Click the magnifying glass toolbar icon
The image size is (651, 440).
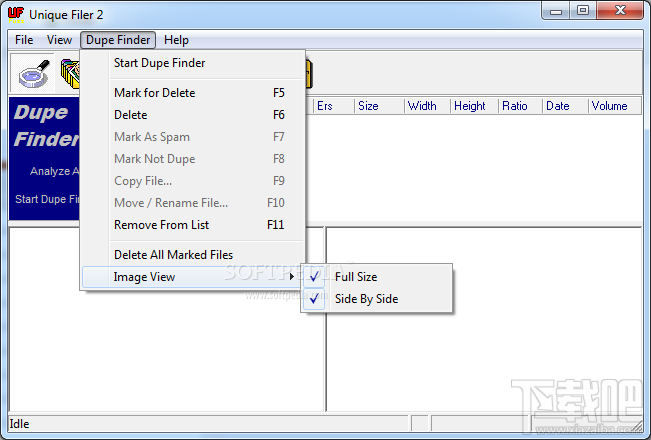pyautogui.click(x=33, y=73)
